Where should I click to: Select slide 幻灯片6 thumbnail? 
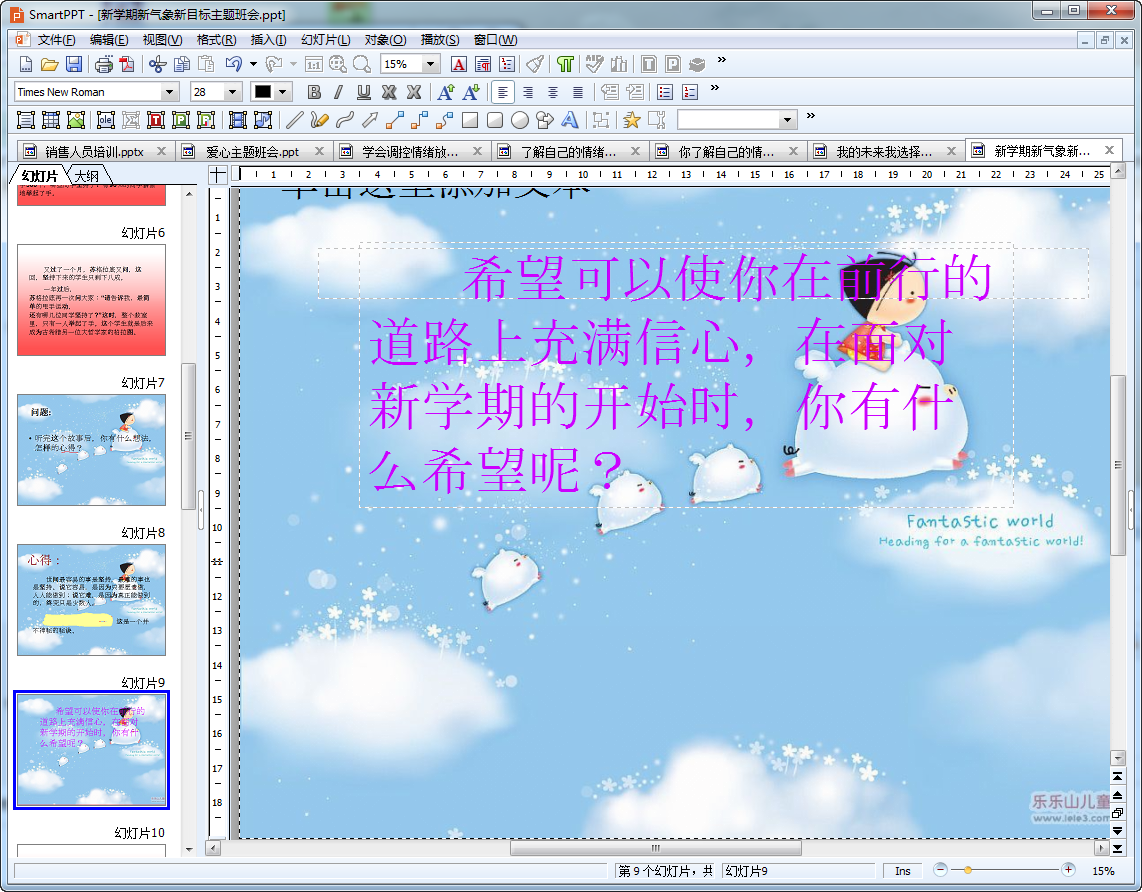click(91, 300)
